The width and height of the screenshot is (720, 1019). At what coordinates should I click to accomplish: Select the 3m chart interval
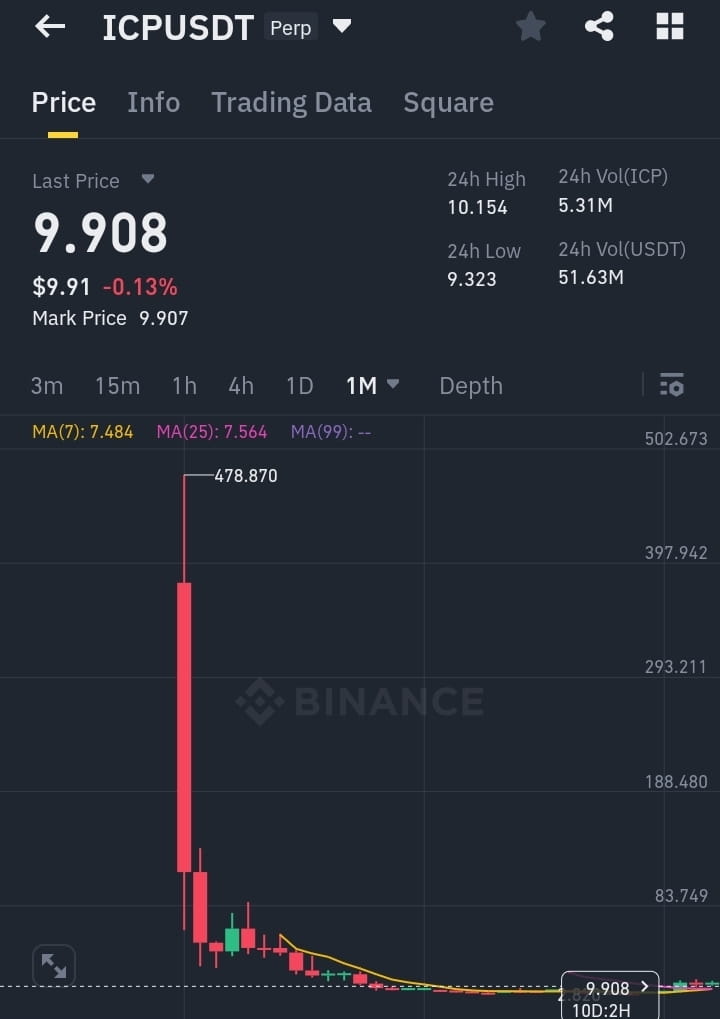(x=47, y=386)
